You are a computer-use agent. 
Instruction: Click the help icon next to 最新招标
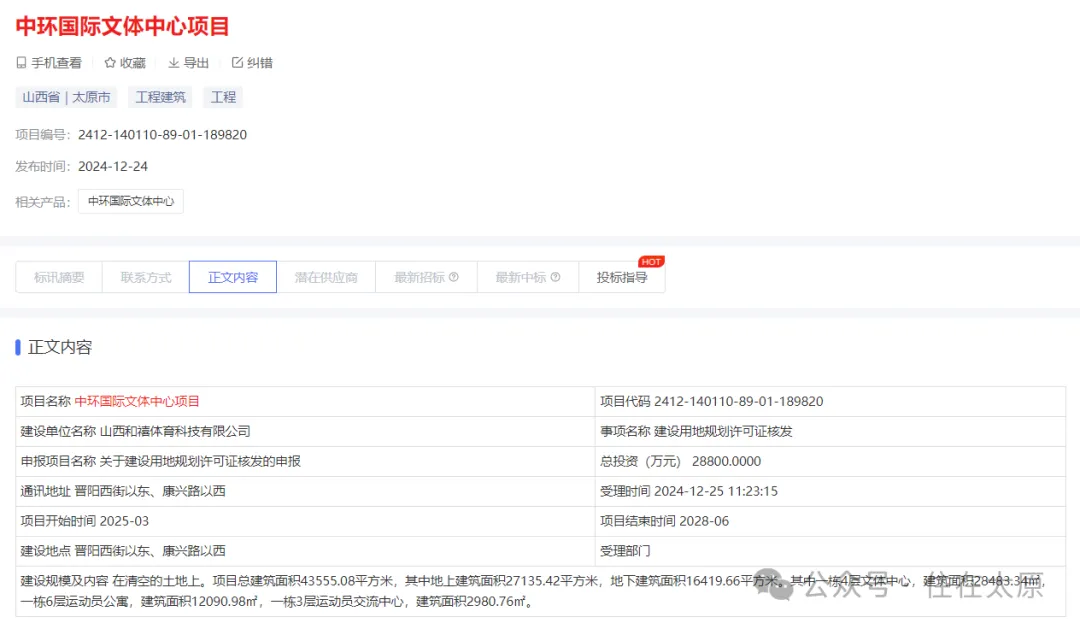[x=453, y=277]
